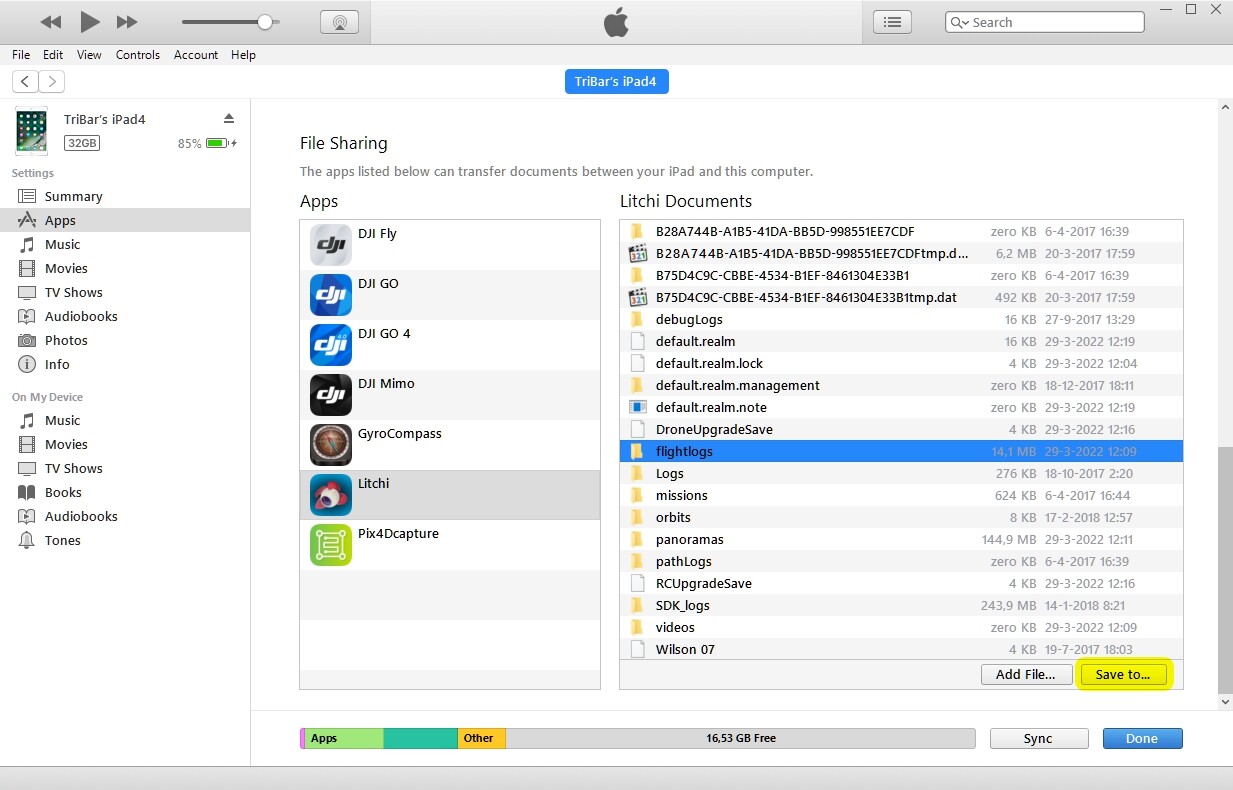Select the SDK_logs folder
Viewport: 1233px width, 790px height.
(x=901, y=605)
